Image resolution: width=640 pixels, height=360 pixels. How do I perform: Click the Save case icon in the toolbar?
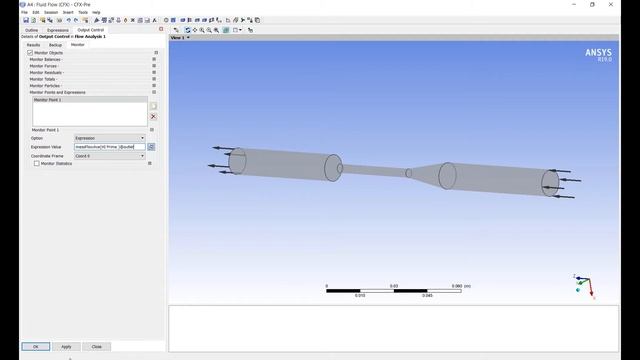[x=26, y=20]
